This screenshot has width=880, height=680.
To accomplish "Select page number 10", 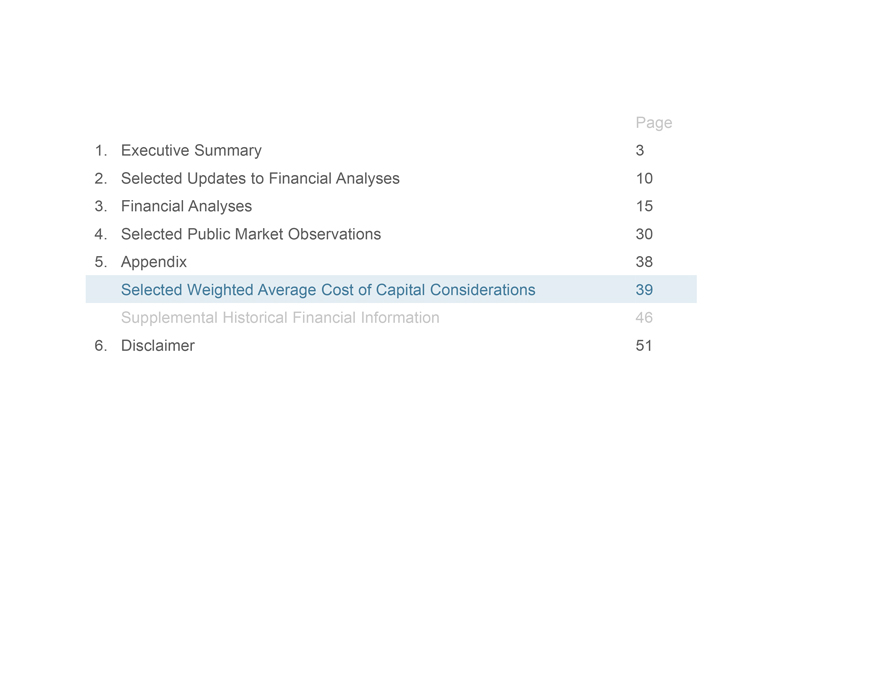I will pyautogui.click(x=644, y=179).
